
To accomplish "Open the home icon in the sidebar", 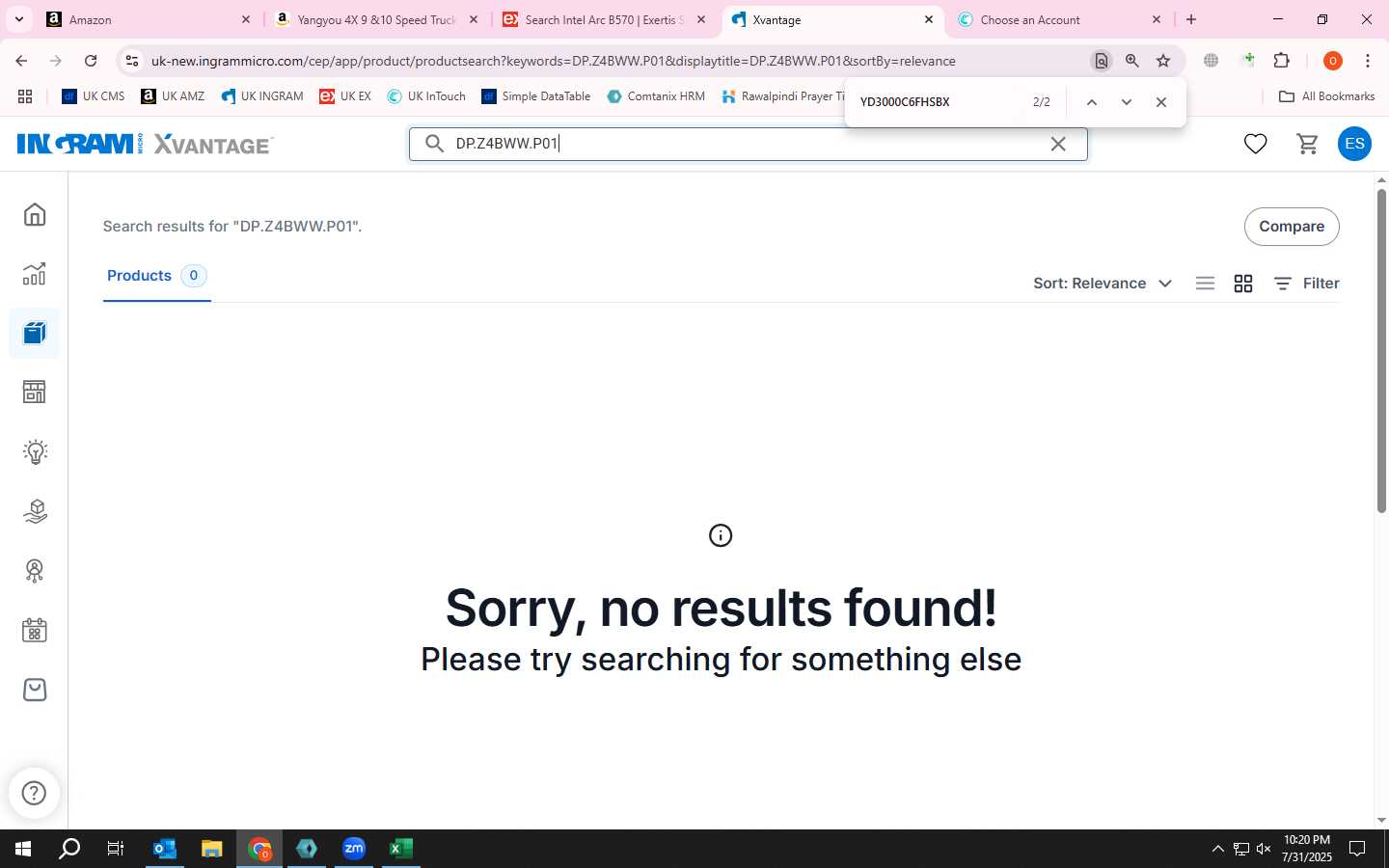I will click(35, 214).
